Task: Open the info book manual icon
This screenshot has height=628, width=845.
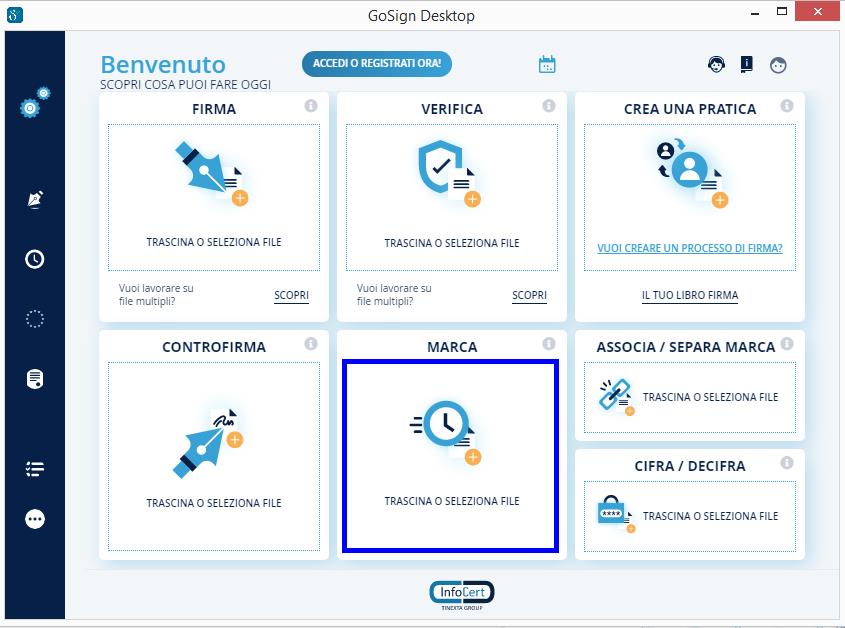Action: point(746,65)
